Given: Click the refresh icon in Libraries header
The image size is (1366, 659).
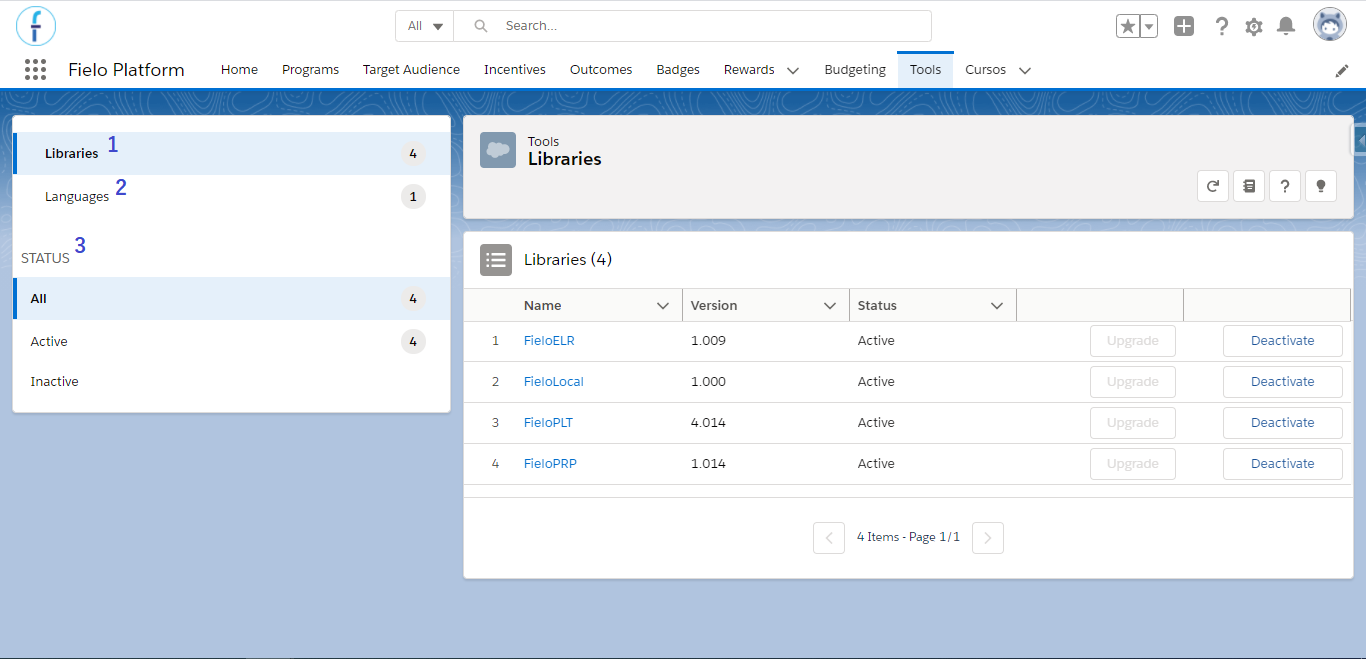Looking at the screenshot, I should tap(1213, 186).
